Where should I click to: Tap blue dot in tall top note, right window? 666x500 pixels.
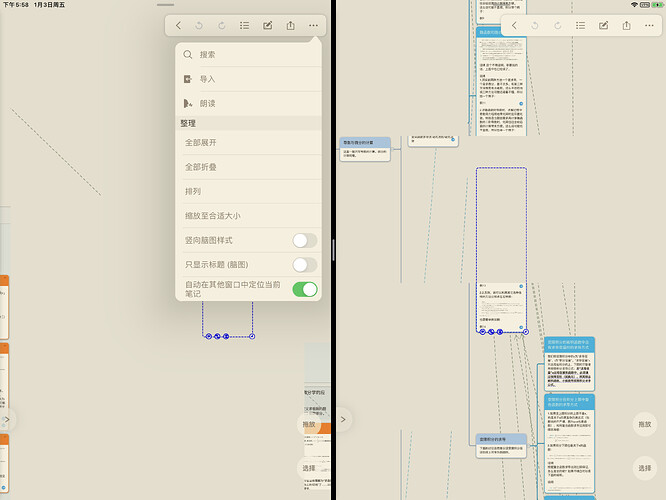[x=521, y=104]
